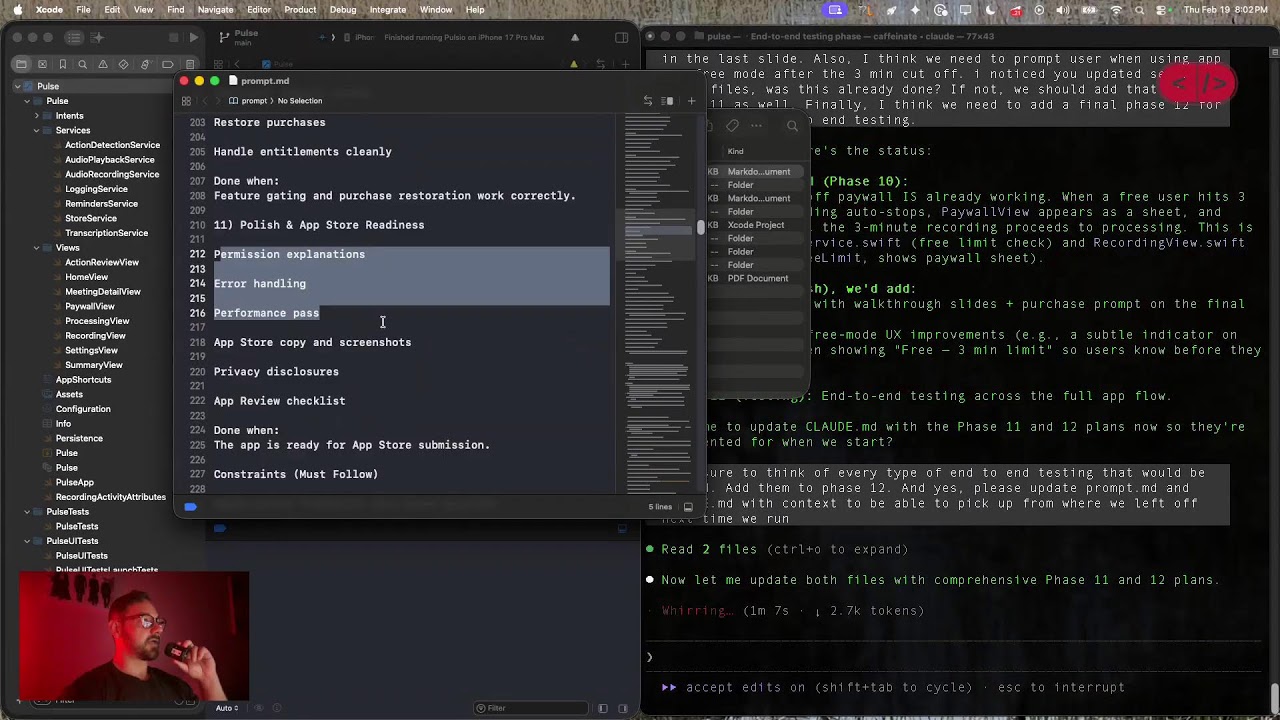The height and width of the screenshot is (720, 1280).
Task: Select the Assets item in navigator
Action: [69, 394]
